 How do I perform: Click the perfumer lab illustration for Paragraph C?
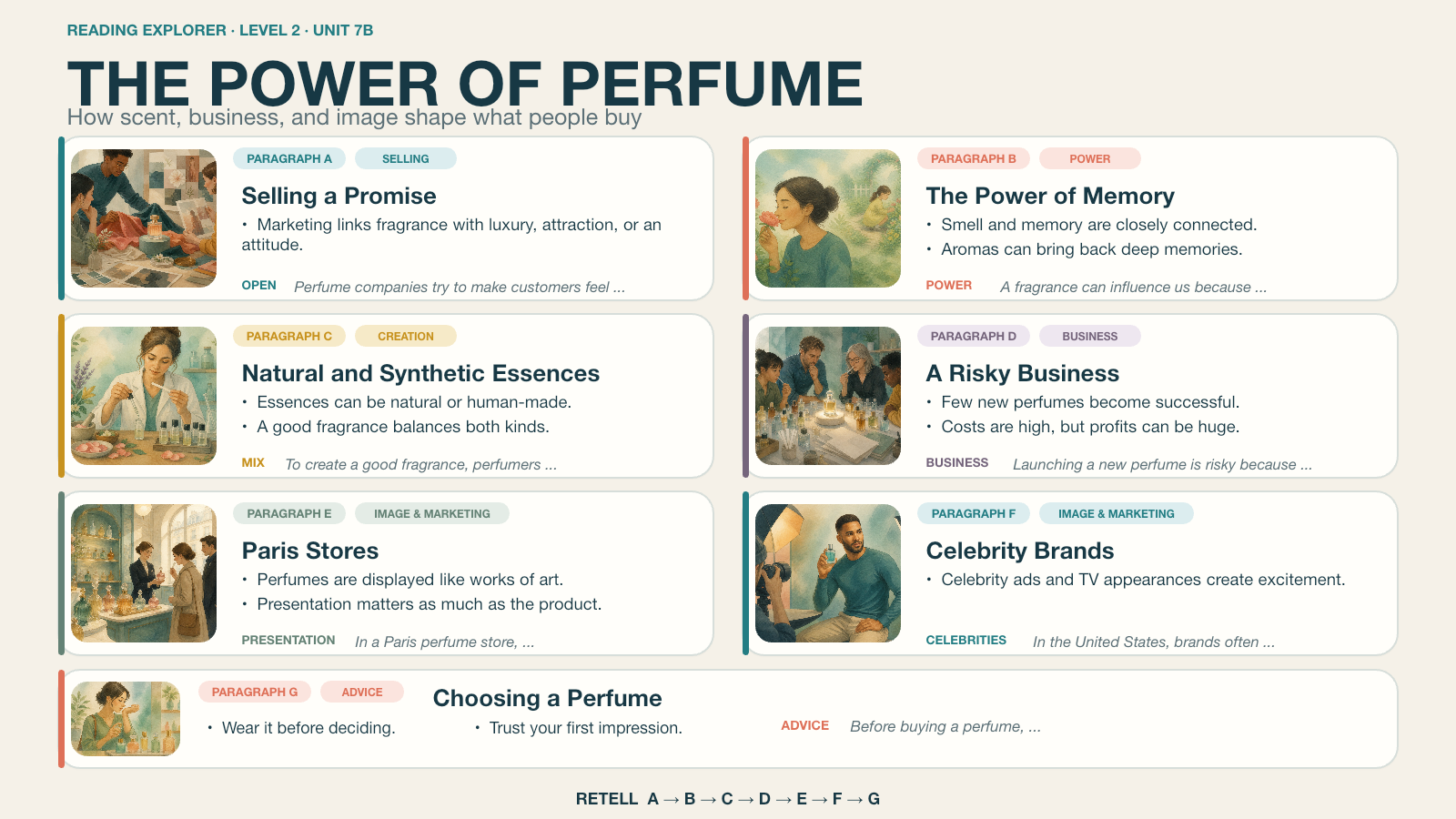click(x=144, y=396)
